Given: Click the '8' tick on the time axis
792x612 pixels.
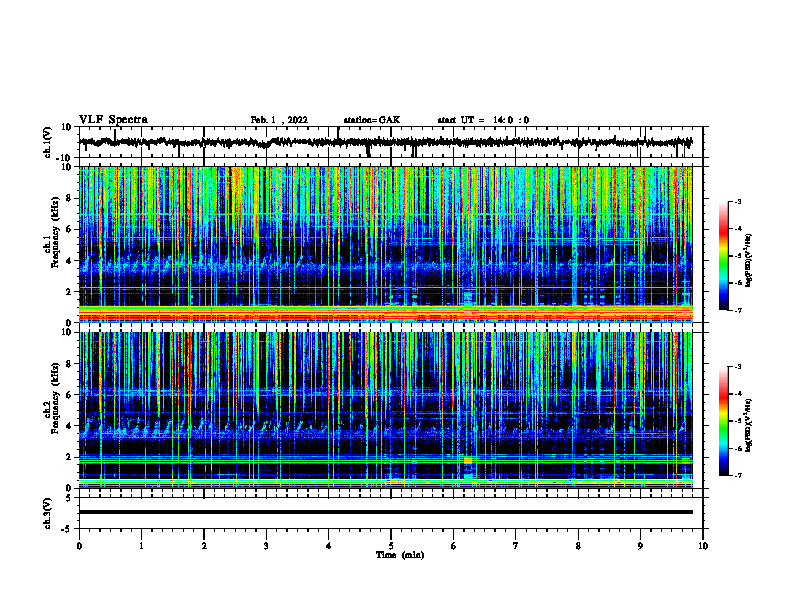Looking at the screenshot, I should (x=578, y=546).
